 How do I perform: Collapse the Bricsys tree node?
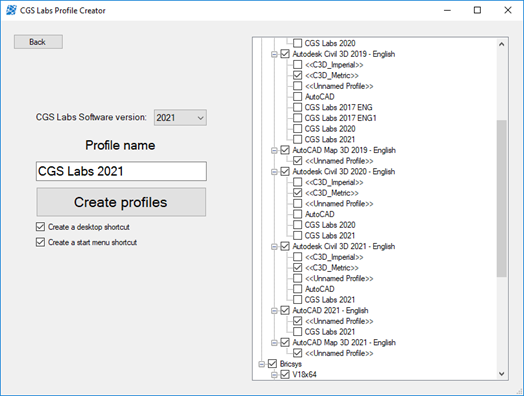(x=262, y=364)
